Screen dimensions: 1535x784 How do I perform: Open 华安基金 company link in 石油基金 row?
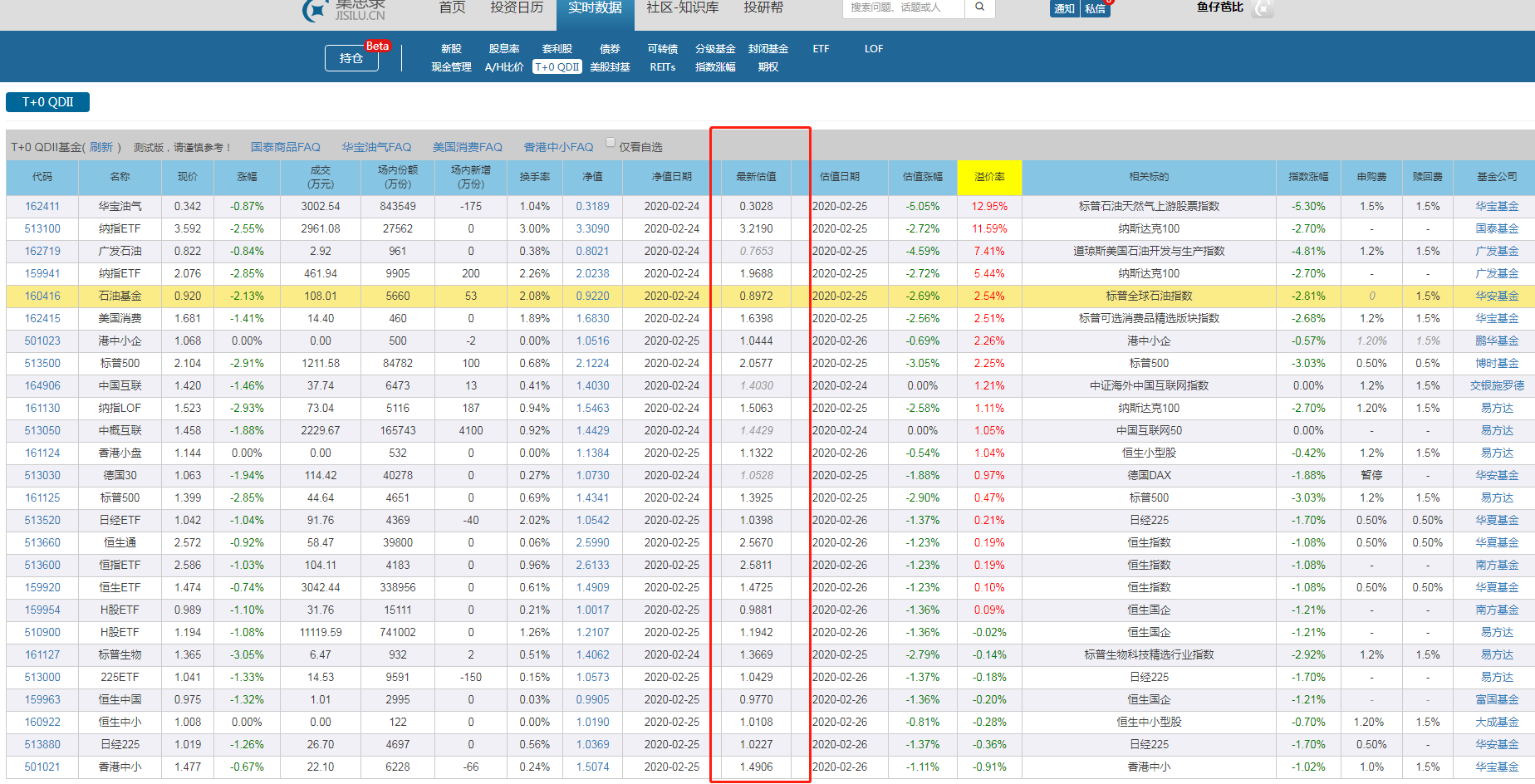click(x=1496, y=296)
